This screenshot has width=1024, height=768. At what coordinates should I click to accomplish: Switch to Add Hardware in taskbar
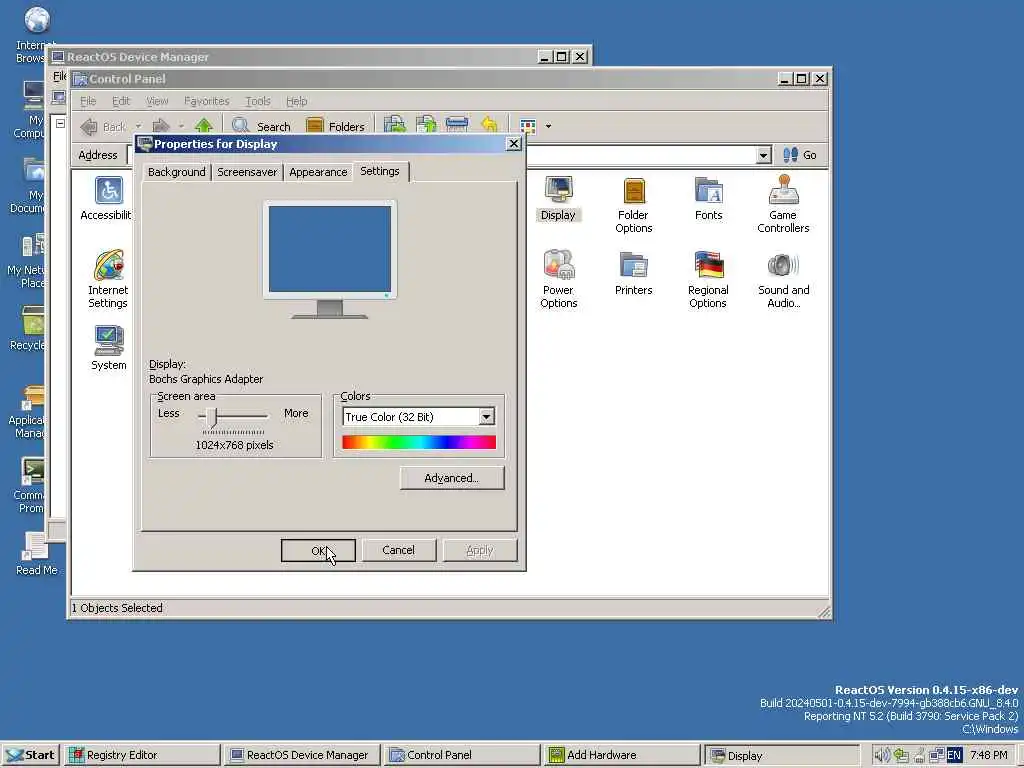tap(620, 755)
